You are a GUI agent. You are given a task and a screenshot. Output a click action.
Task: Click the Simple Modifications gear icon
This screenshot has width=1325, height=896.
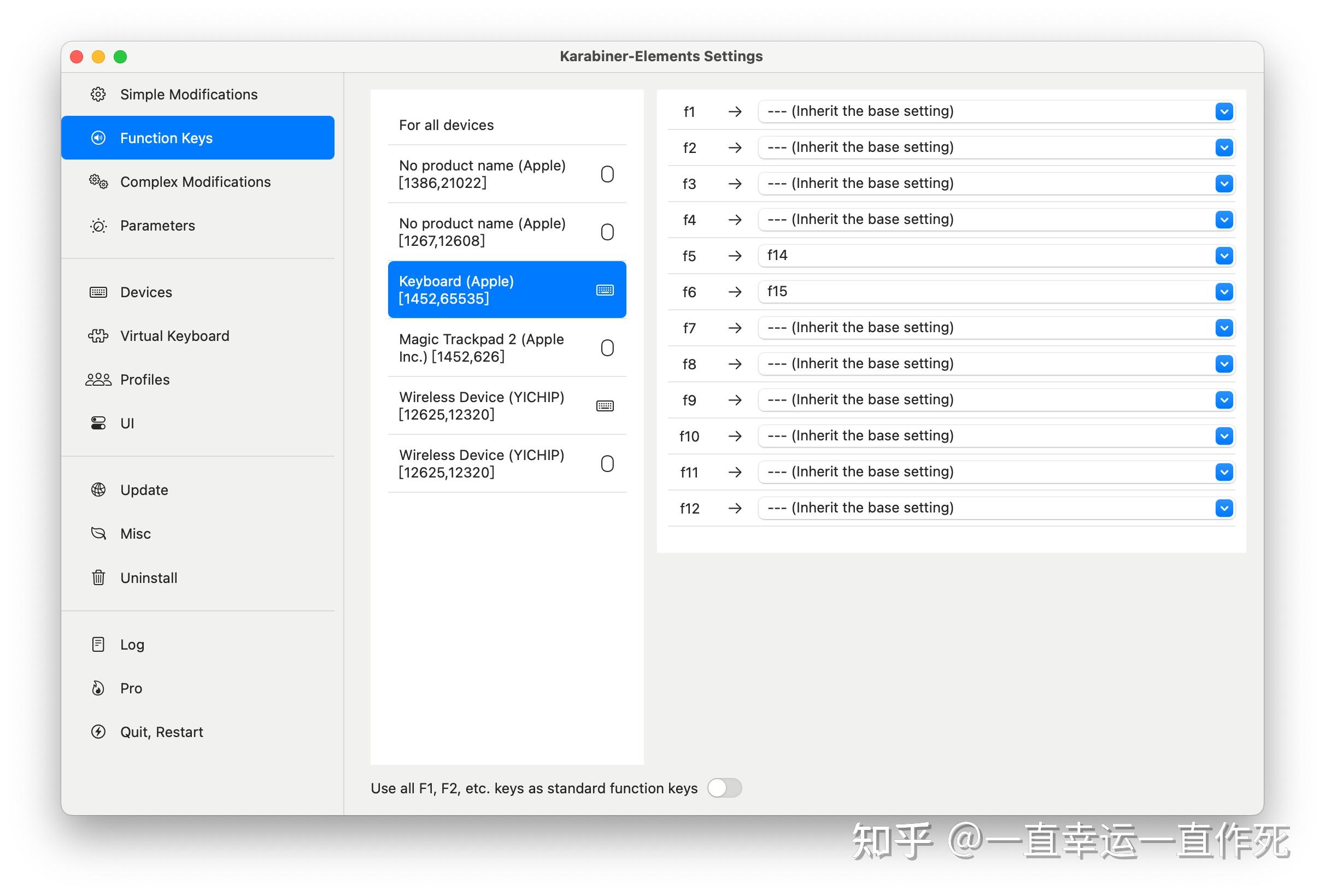click(98, 94)
